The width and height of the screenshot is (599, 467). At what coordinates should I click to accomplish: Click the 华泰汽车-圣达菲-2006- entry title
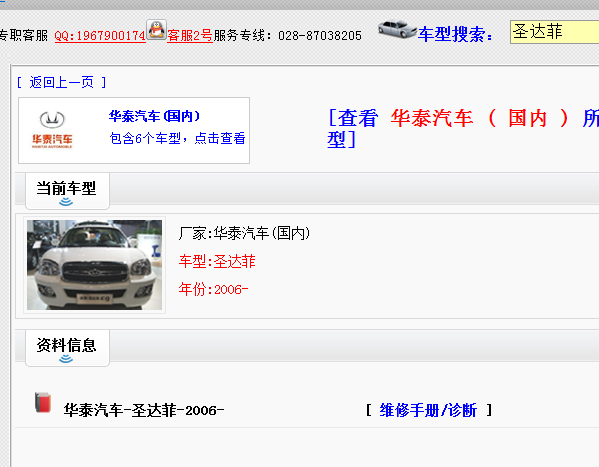coord(144,410)
